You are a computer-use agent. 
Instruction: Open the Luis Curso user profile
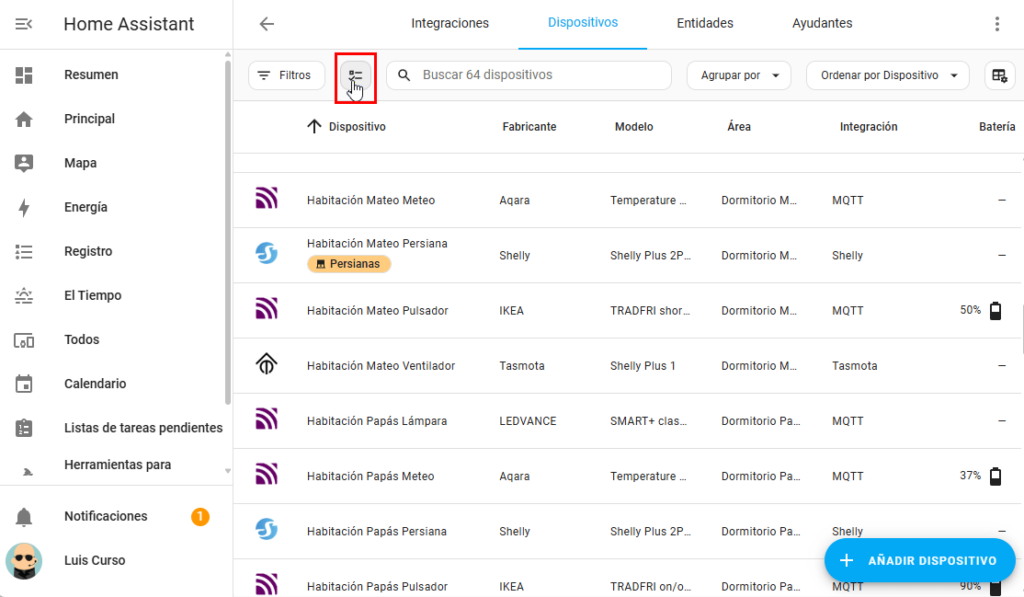point(94,560)
